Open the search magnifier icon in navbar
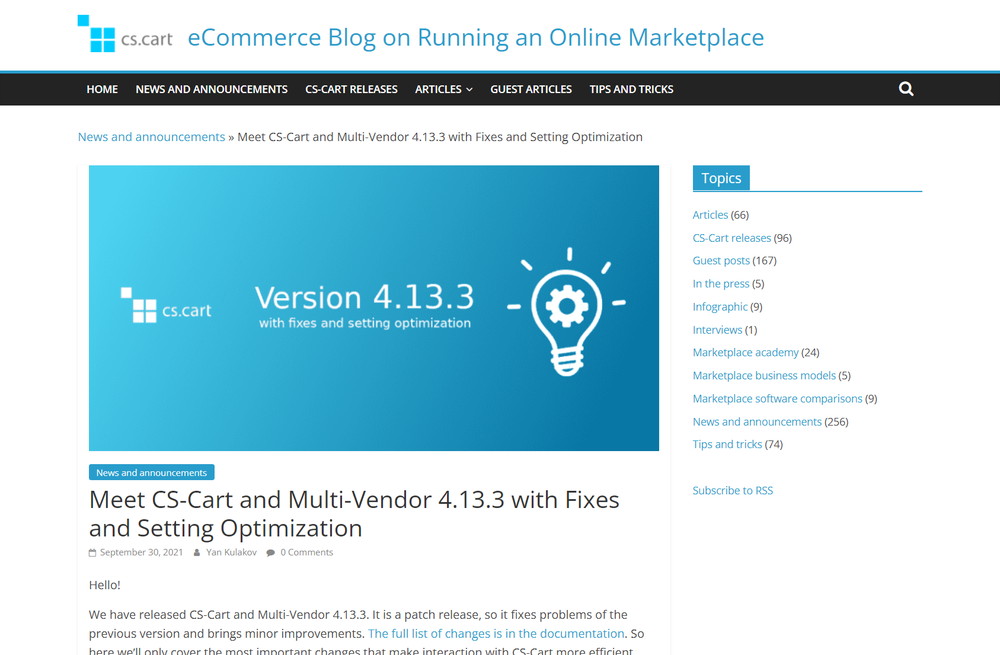 coord(906,89)
